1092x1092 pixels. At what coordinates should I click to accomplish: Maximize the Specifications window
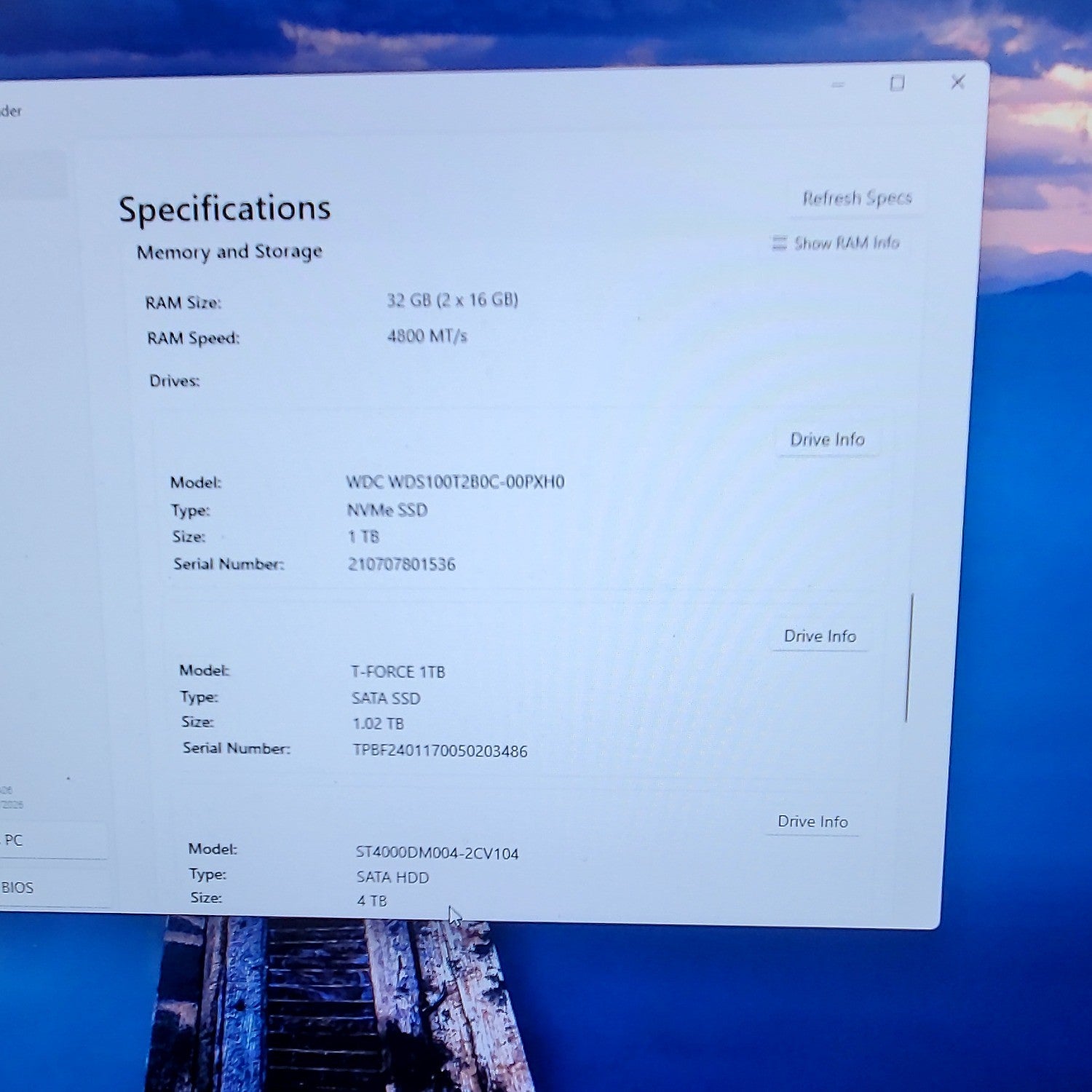click(x=897, y=83)
